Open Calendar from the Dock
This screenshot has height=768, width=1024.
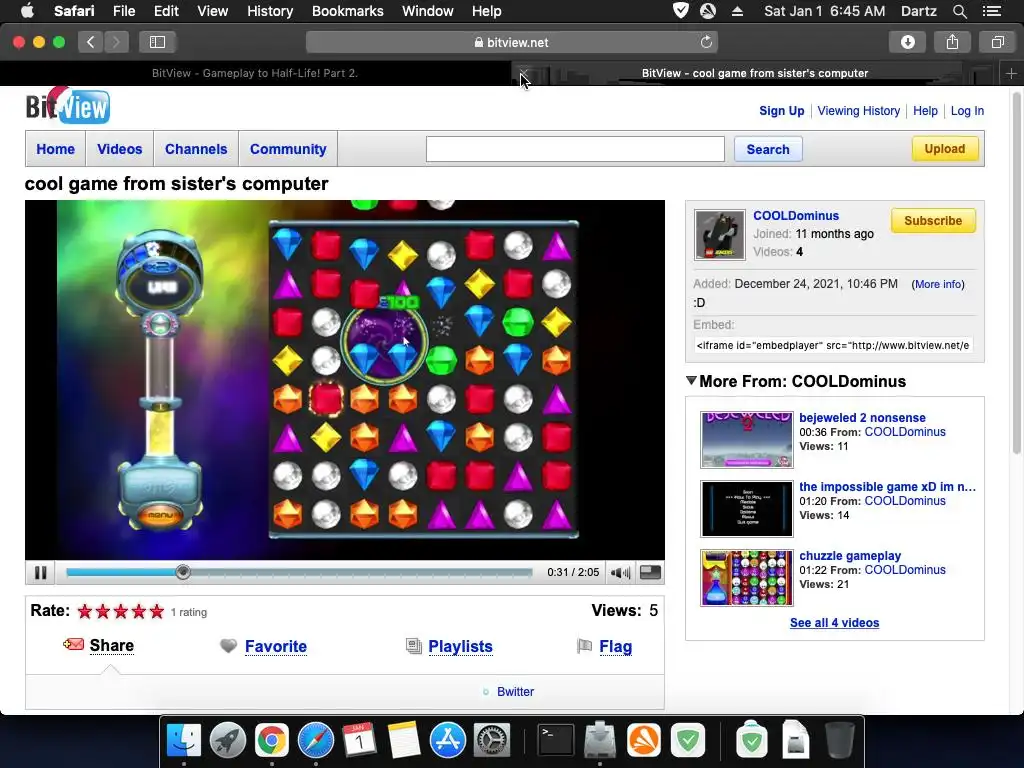[x=359, y=741]
